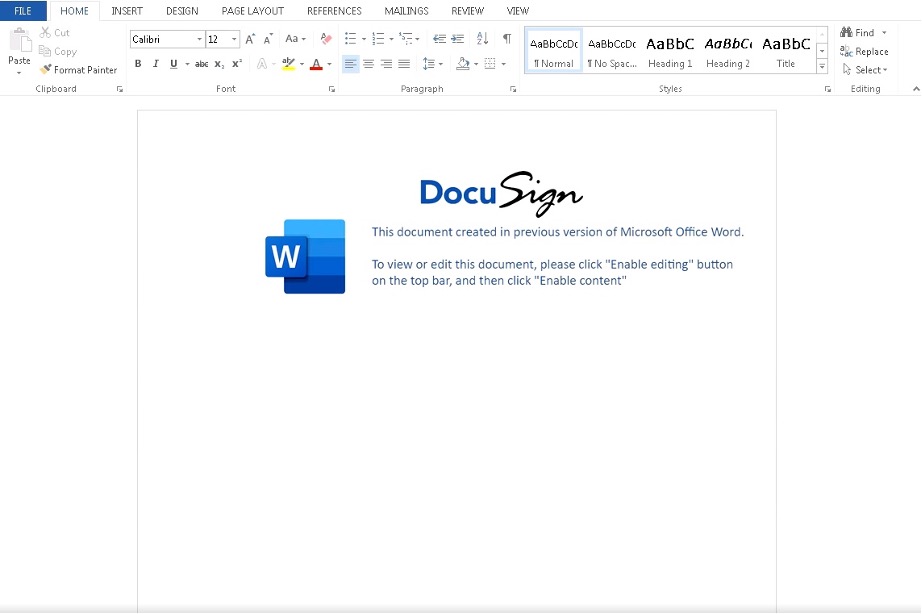
Task: Toggle underline formatting
Action: point(173,64)
